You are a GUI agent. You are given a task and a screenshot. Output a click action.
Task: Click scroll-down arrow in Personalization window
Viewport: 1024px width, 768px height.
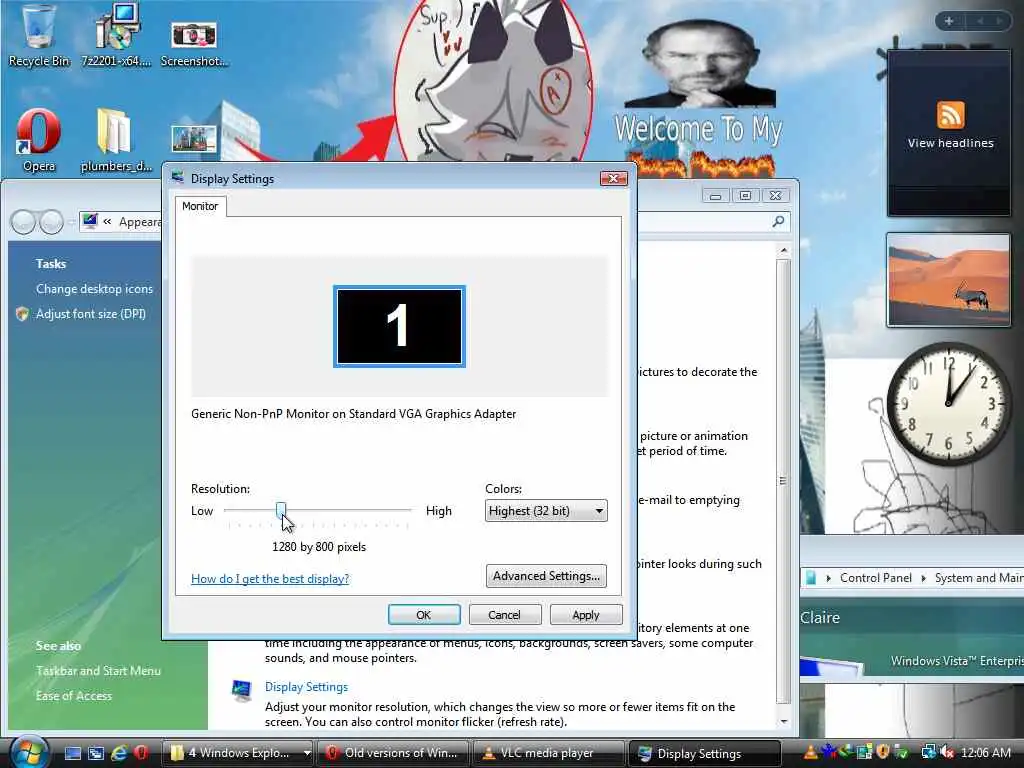[x=784, y=721]
